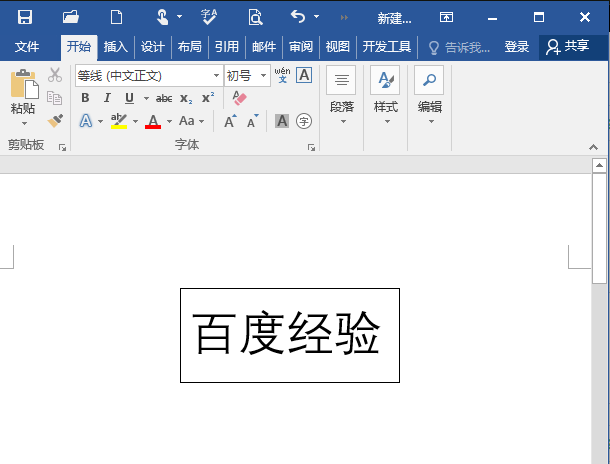Open highlight color dropdown arrow
Screen dimensions: 610x464
click(x=135, y=121)
